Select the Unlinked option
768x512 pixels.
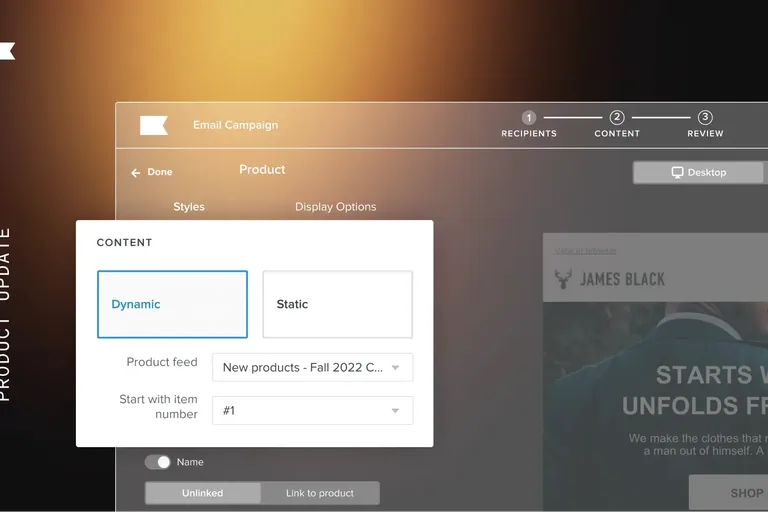203,493
